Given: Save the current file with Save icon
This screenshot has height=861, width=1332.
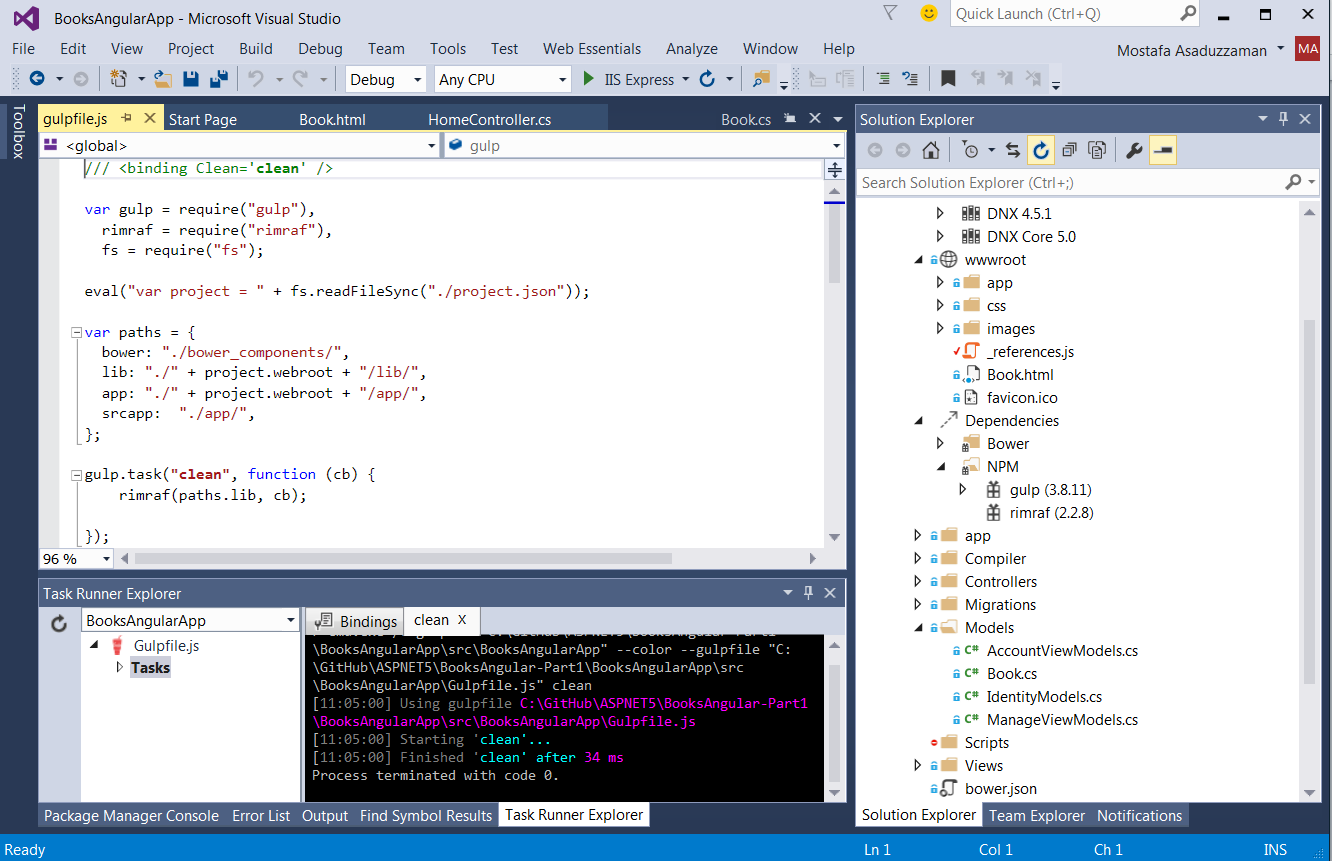Looking at the screenshot, I should point(191,79).
